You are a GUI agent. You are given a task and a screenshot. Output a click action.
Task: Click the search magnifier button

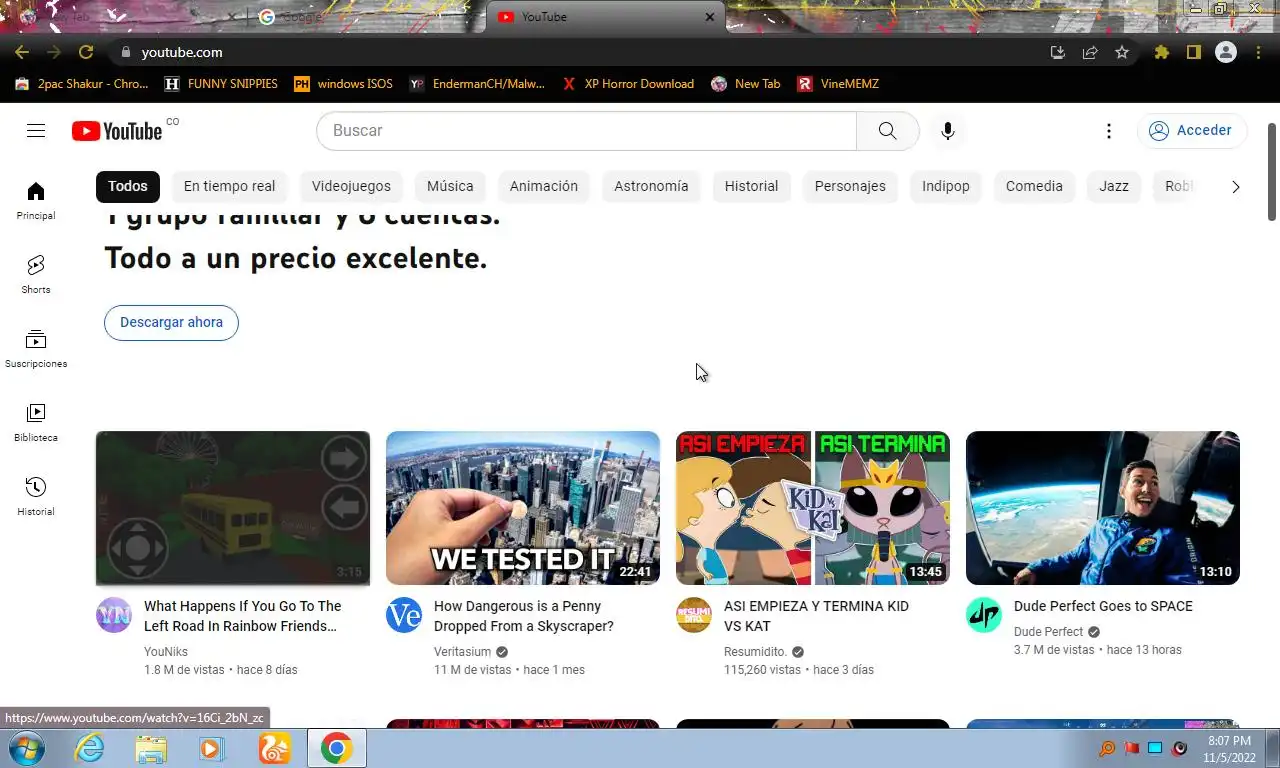[x=888, y=131]
